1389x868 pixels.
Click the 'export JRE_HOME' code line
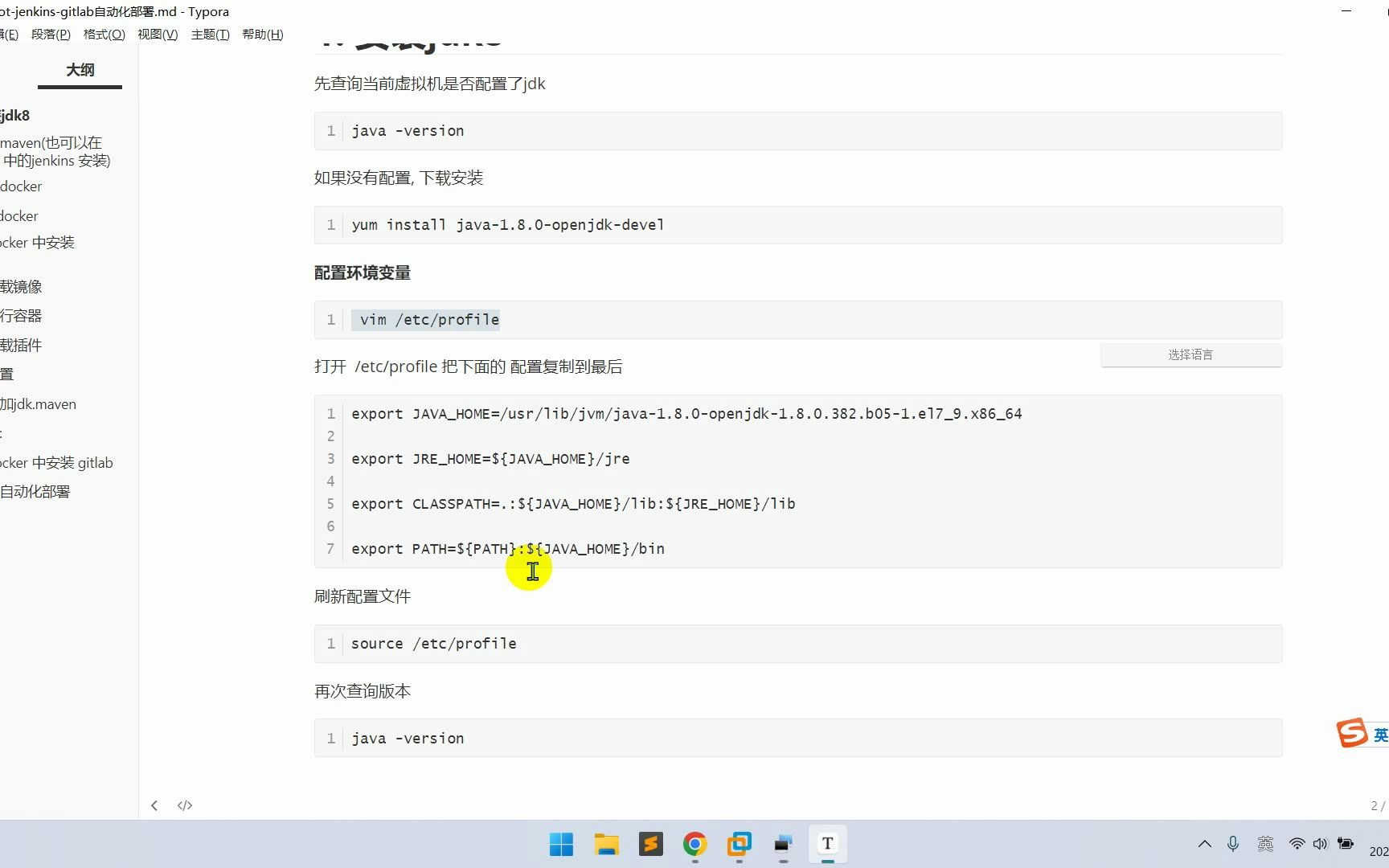tap(490, 459)
